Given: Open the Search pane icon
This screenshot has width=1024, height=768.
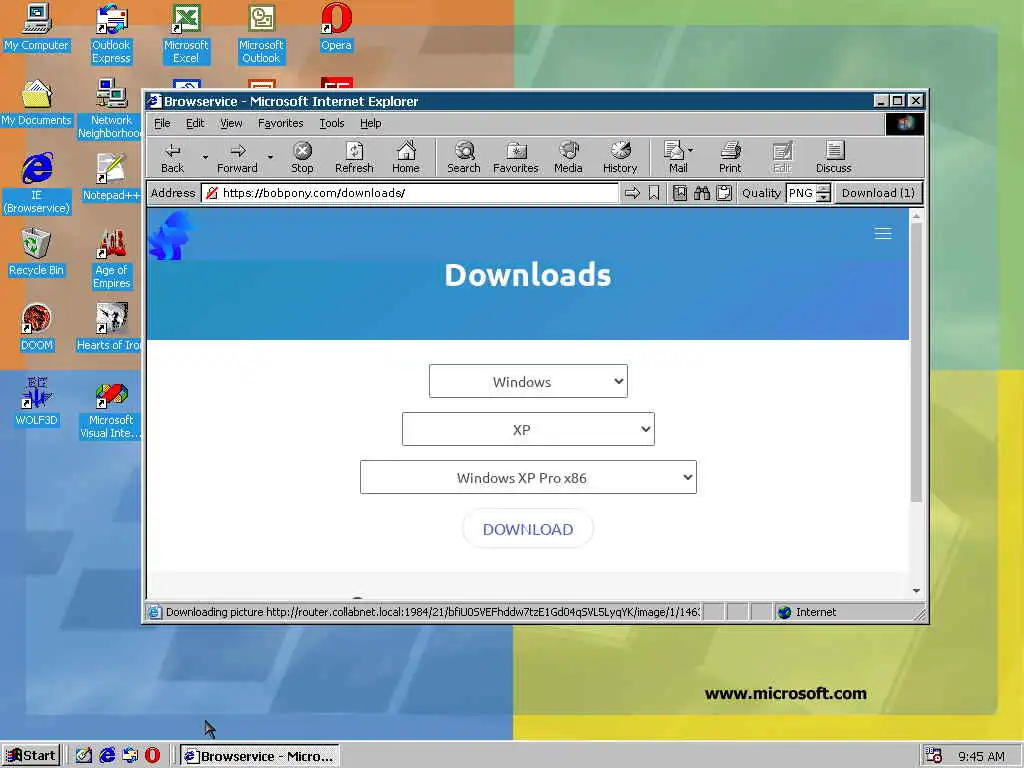Looking at the screenshot, I should (x=464, y=158).
